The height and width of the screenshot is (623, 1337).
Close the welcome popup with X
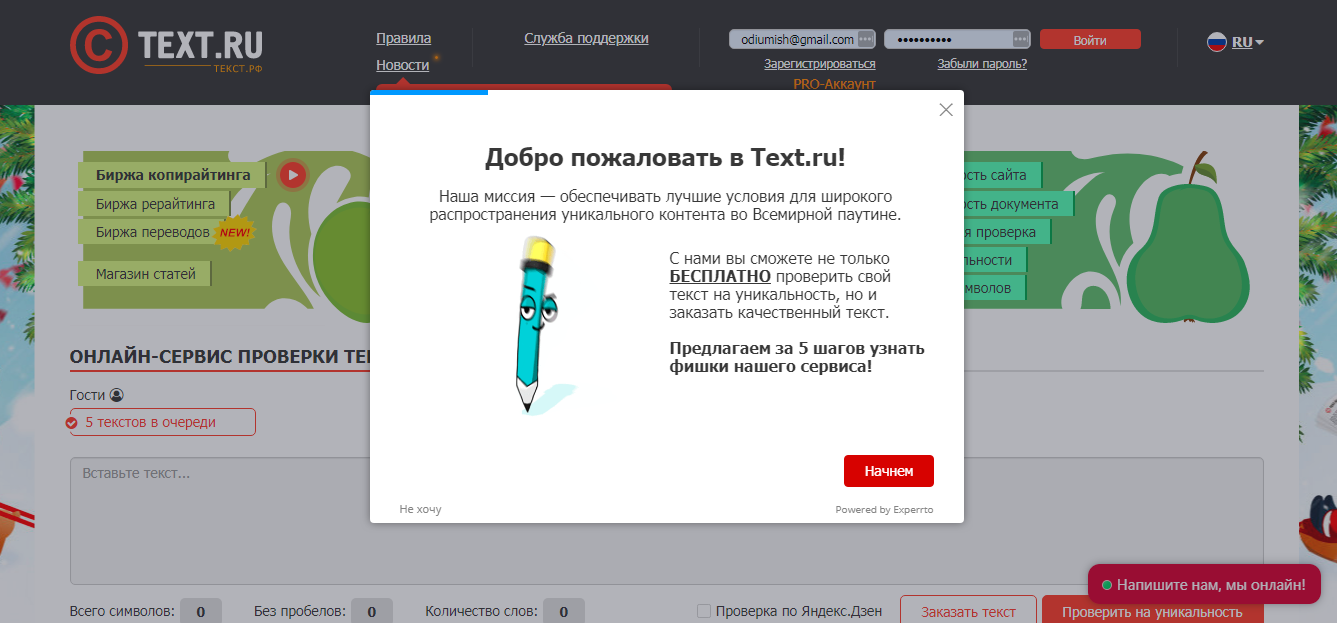tap(946, 110)
